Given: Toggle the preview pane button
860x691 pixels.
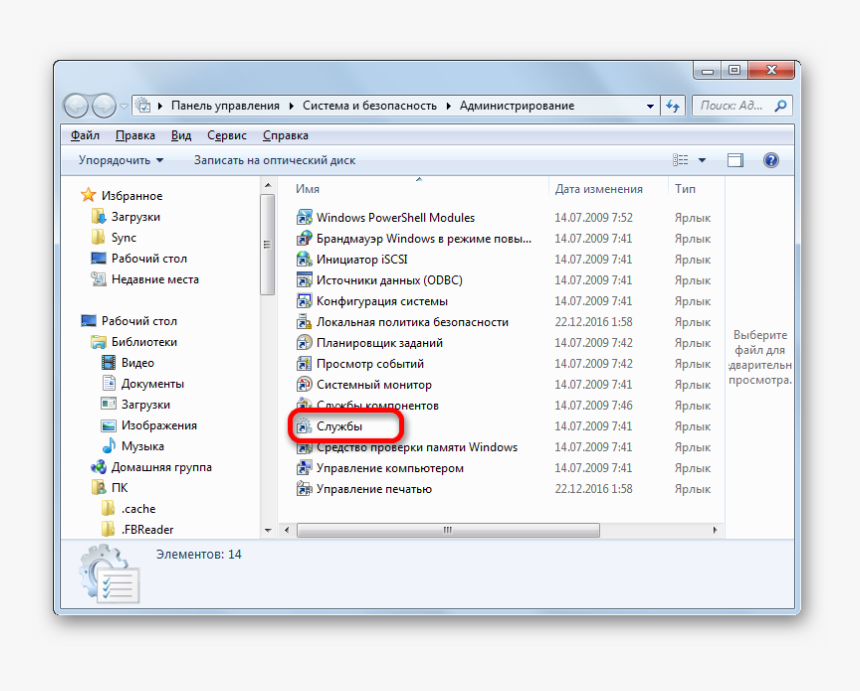Looking at the screenshot, I should 735,158.
